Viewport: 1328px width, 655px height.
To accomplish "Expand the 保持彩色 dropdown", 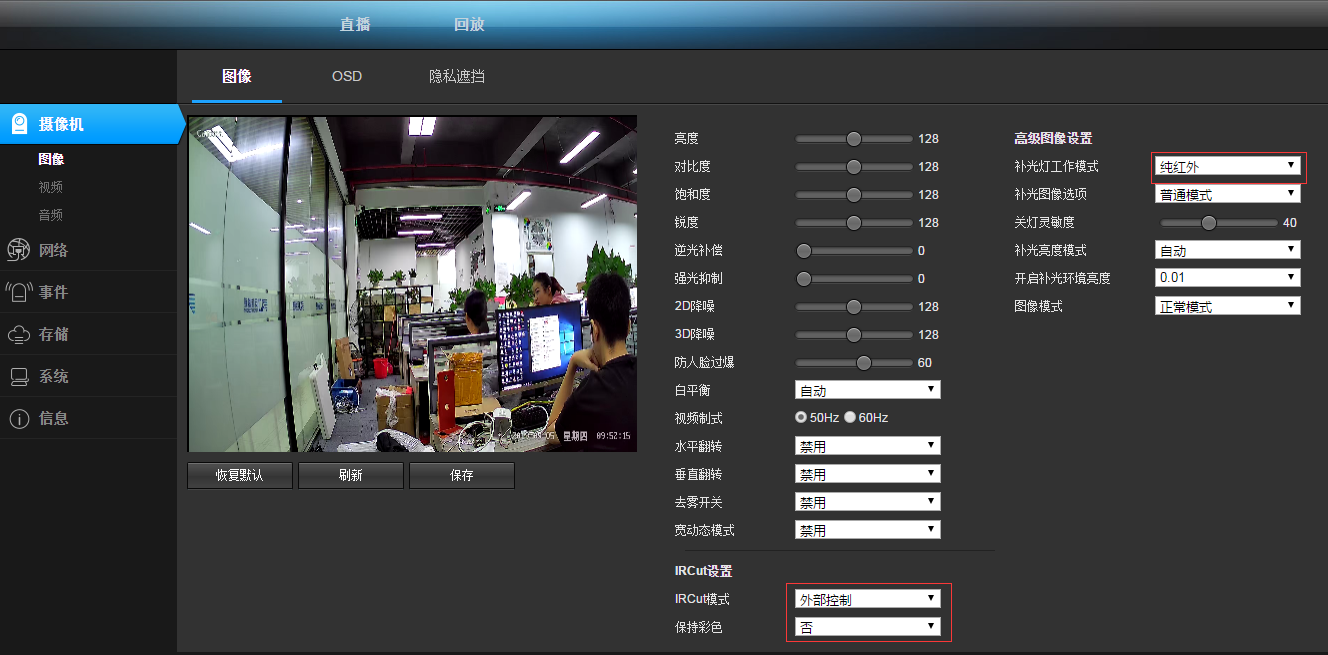I will pyautogui.click(x=867, y=627).
